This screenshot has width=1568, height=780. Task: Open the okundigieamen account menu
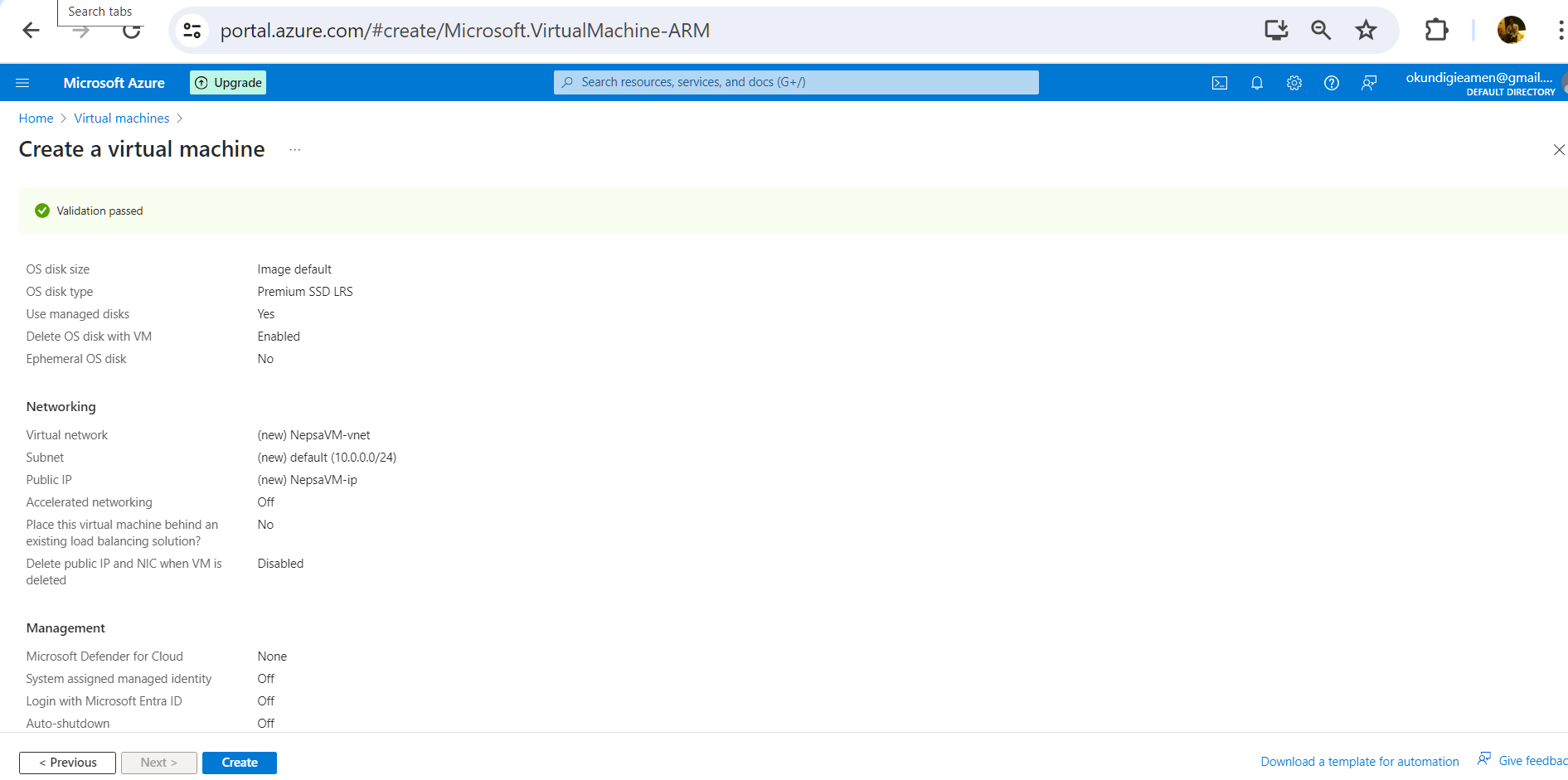[1480, 84]
